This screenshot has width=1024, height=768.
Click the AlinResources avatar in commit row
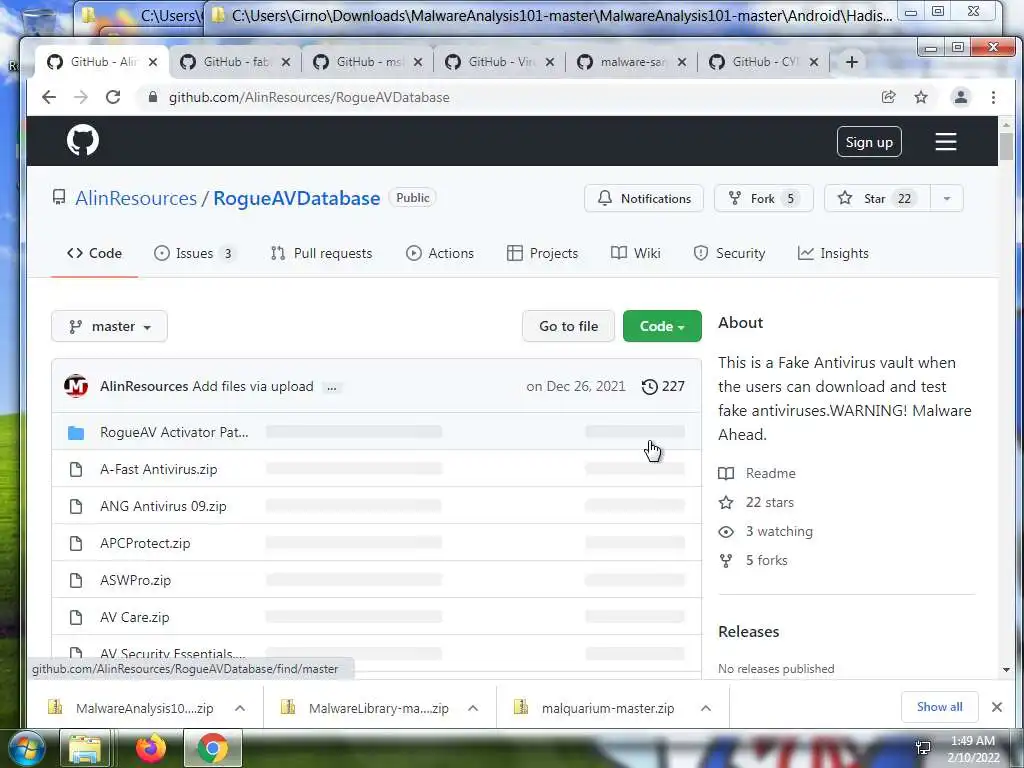[76, 386]
